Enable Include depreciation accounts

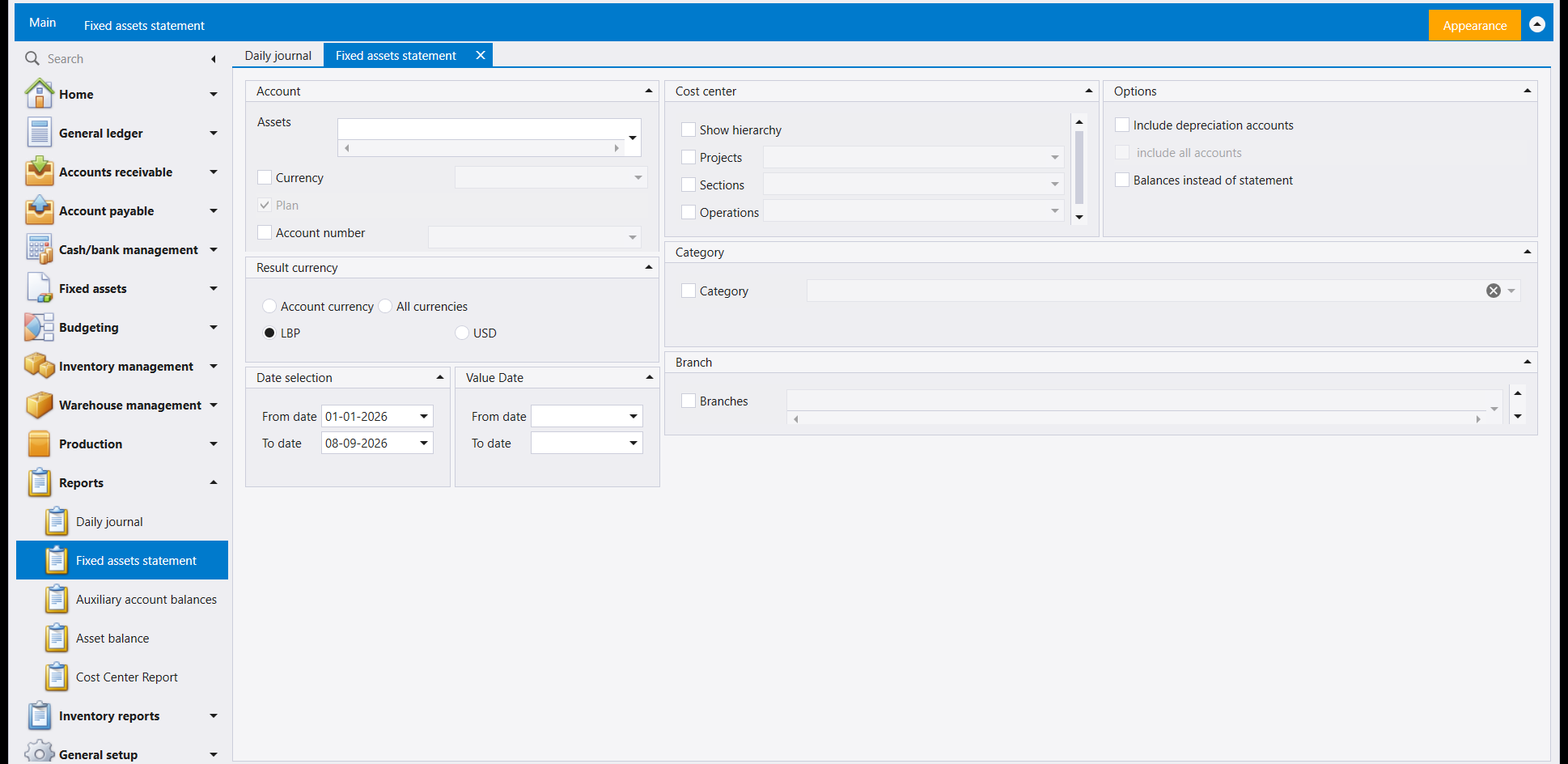(x=1122, y=125)
